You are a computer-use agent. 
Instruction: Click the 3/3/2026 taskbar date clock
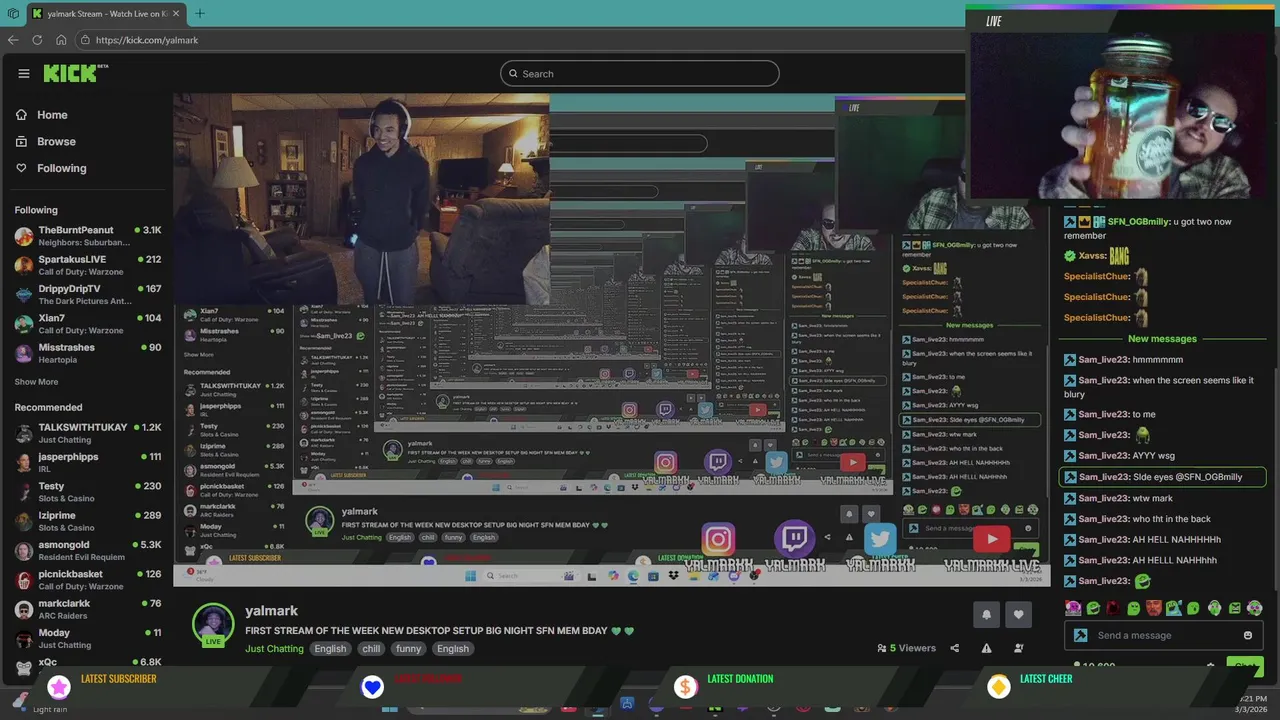coord(1251,704)
